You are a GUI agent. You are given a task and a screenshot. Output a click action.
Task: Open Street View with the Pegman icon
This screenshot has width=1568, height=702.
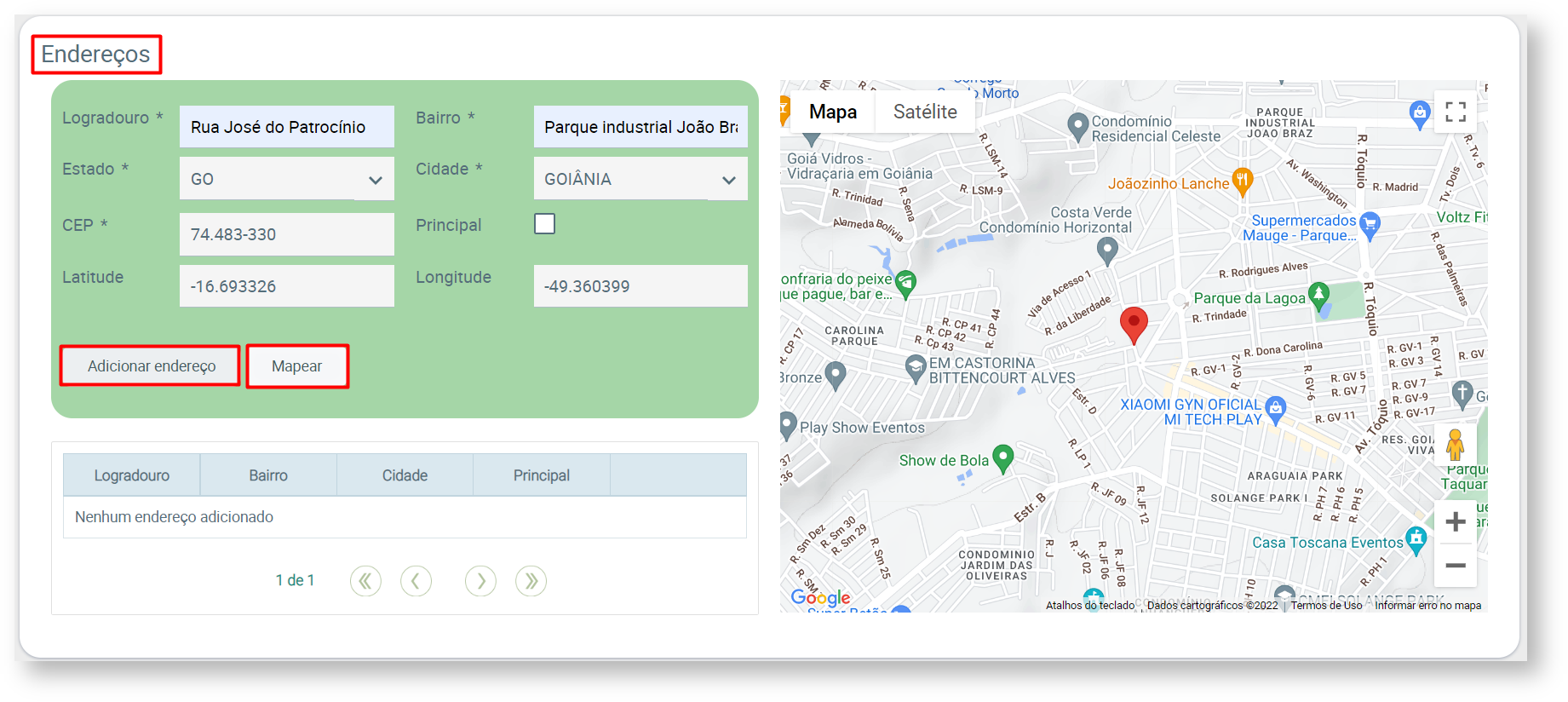tap(1456, 446)
